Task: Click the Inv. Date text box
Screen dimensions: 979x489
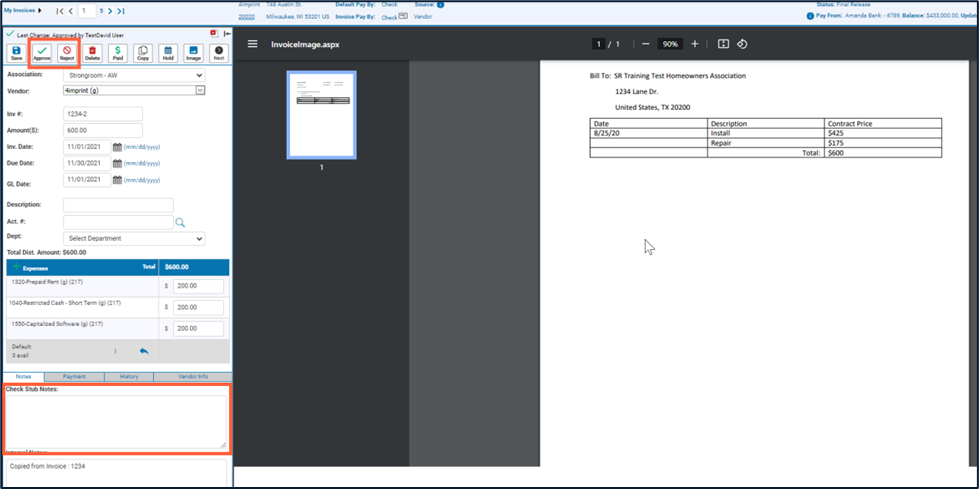Action: (x=87, y=147)
